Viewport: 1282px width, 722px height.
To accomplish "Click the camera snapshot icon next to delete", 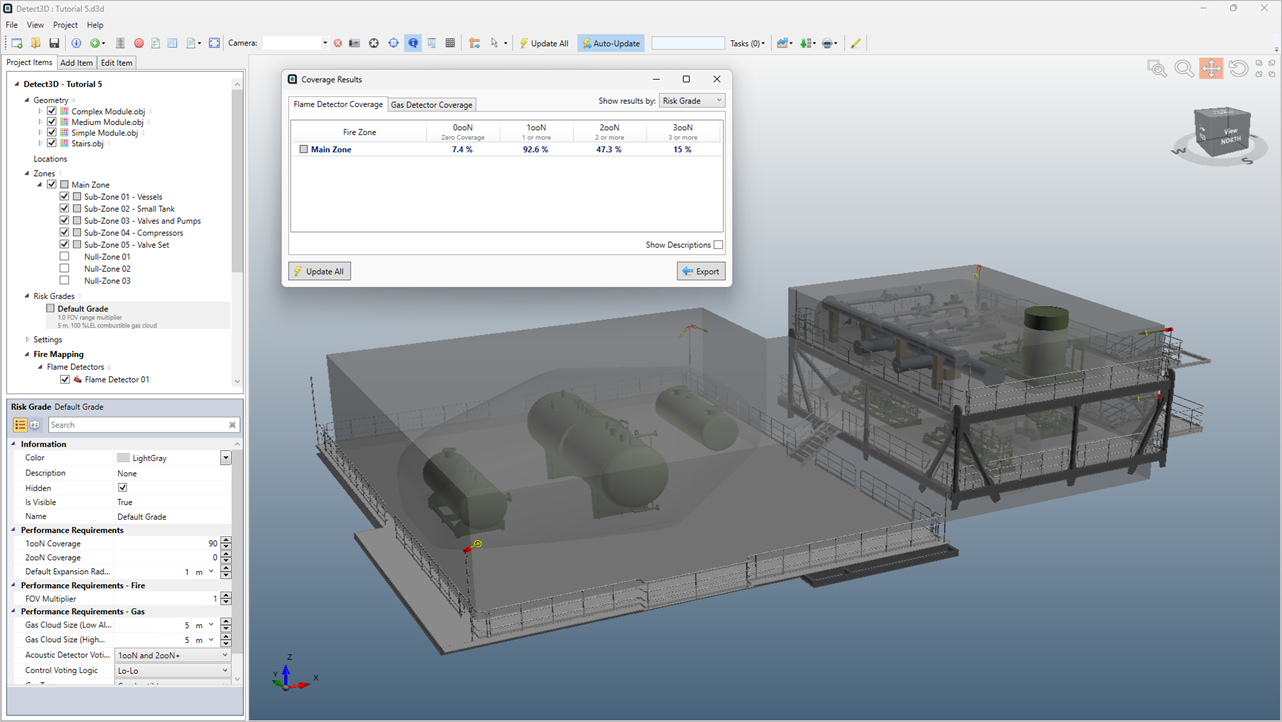I will point(354,43).
